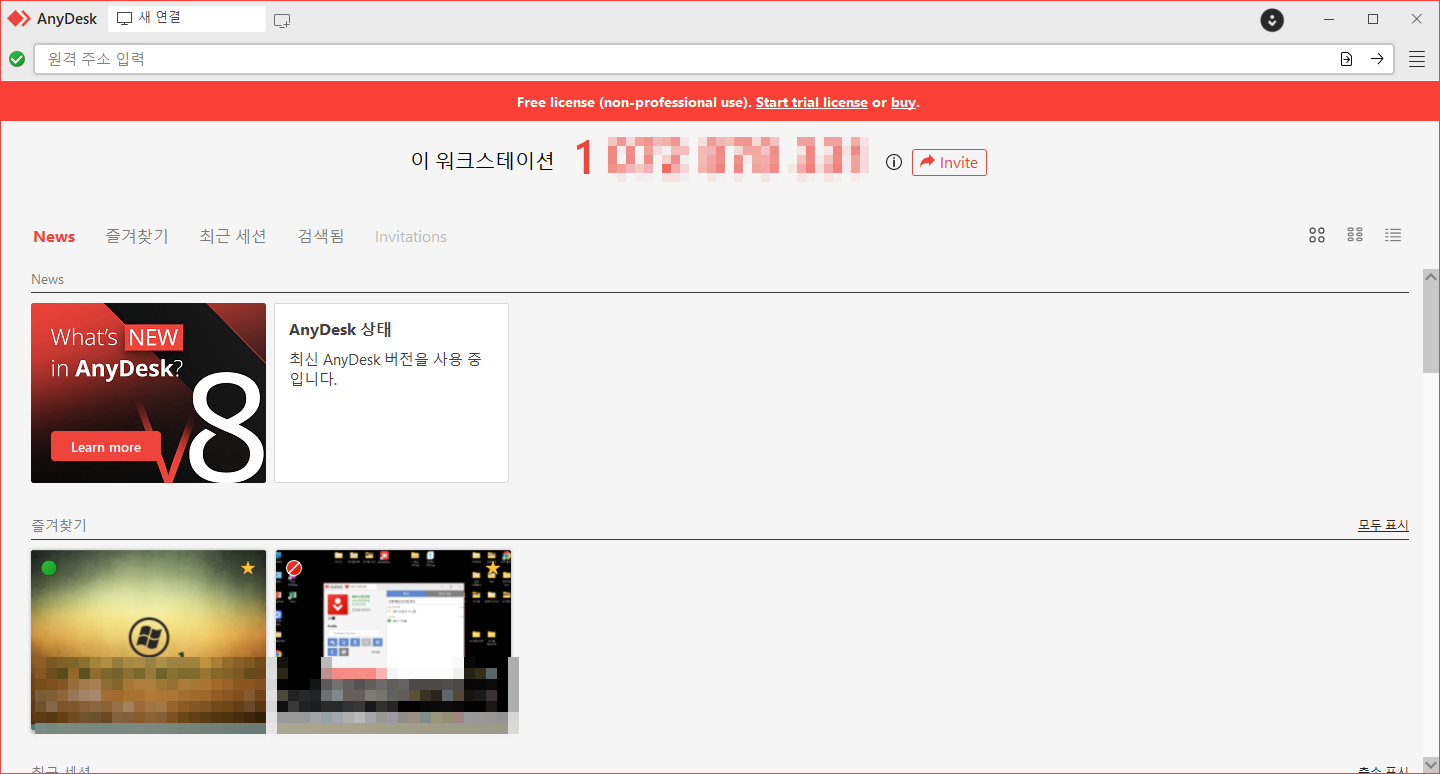Enable list view mode
Screen dimensions: 1440x774
tap(1393, 235)
